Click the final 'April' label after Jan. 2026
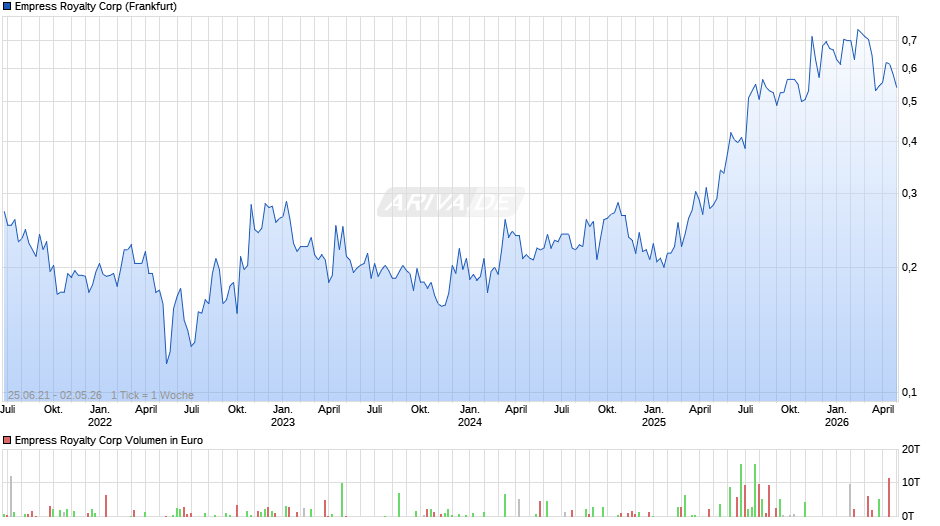Image resolution: width=940 pixels, height=526 pixels. click(883, 410)
